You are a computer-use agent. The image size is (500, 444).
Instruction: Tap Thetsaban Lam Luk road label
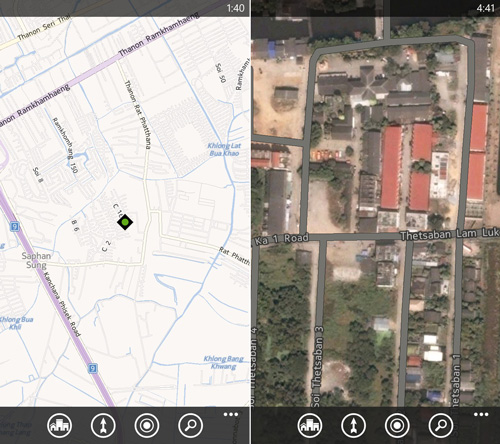(450, 234)
